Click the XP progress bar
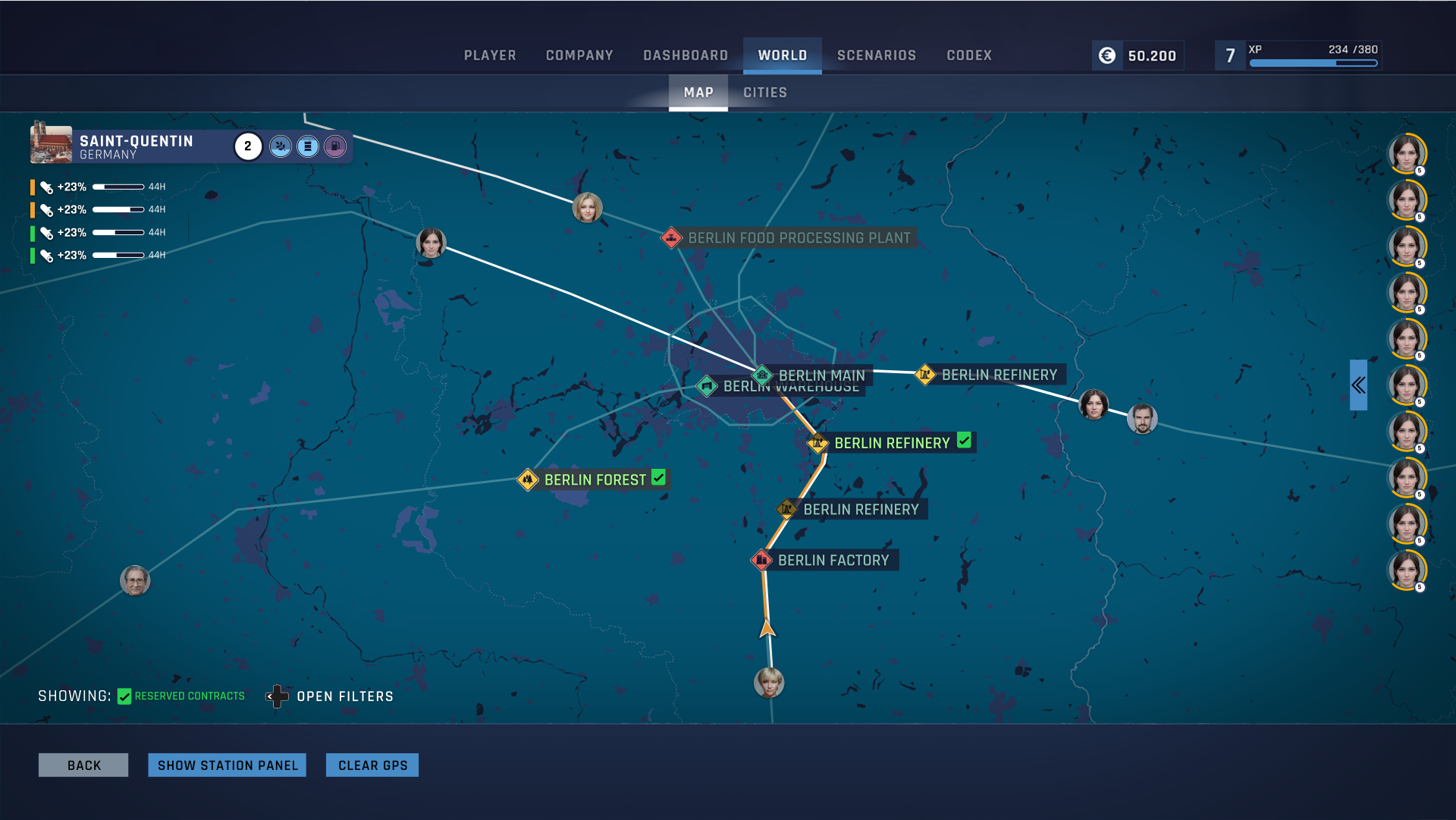 [1313, 63]
